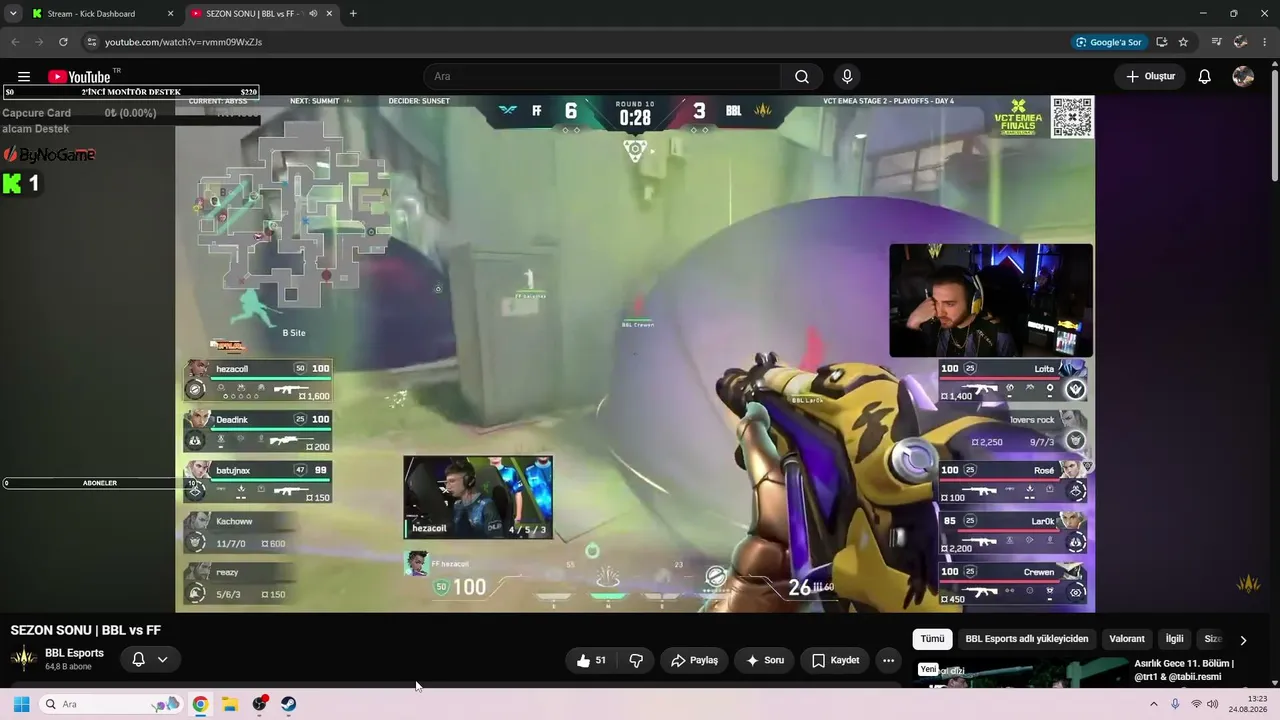Image resolution: width=1280 pixels, height=720 pixels.
Task: Open the YouTube guide hamburger menu
Action: [x=24, y=77]
